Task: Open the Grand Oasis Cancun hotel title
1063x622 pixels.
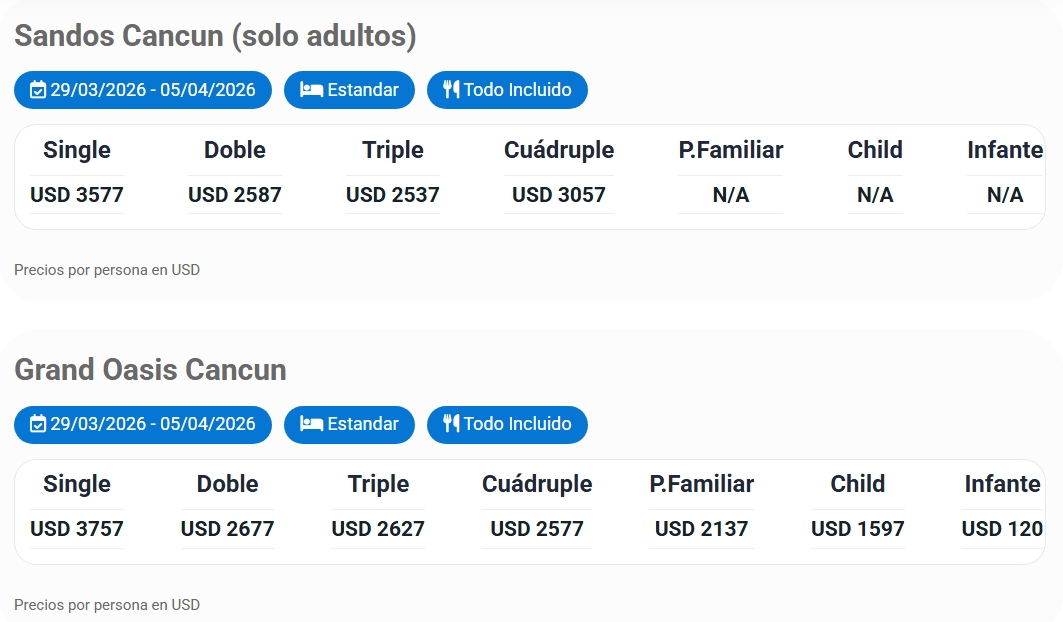Action: pos(150,370)
